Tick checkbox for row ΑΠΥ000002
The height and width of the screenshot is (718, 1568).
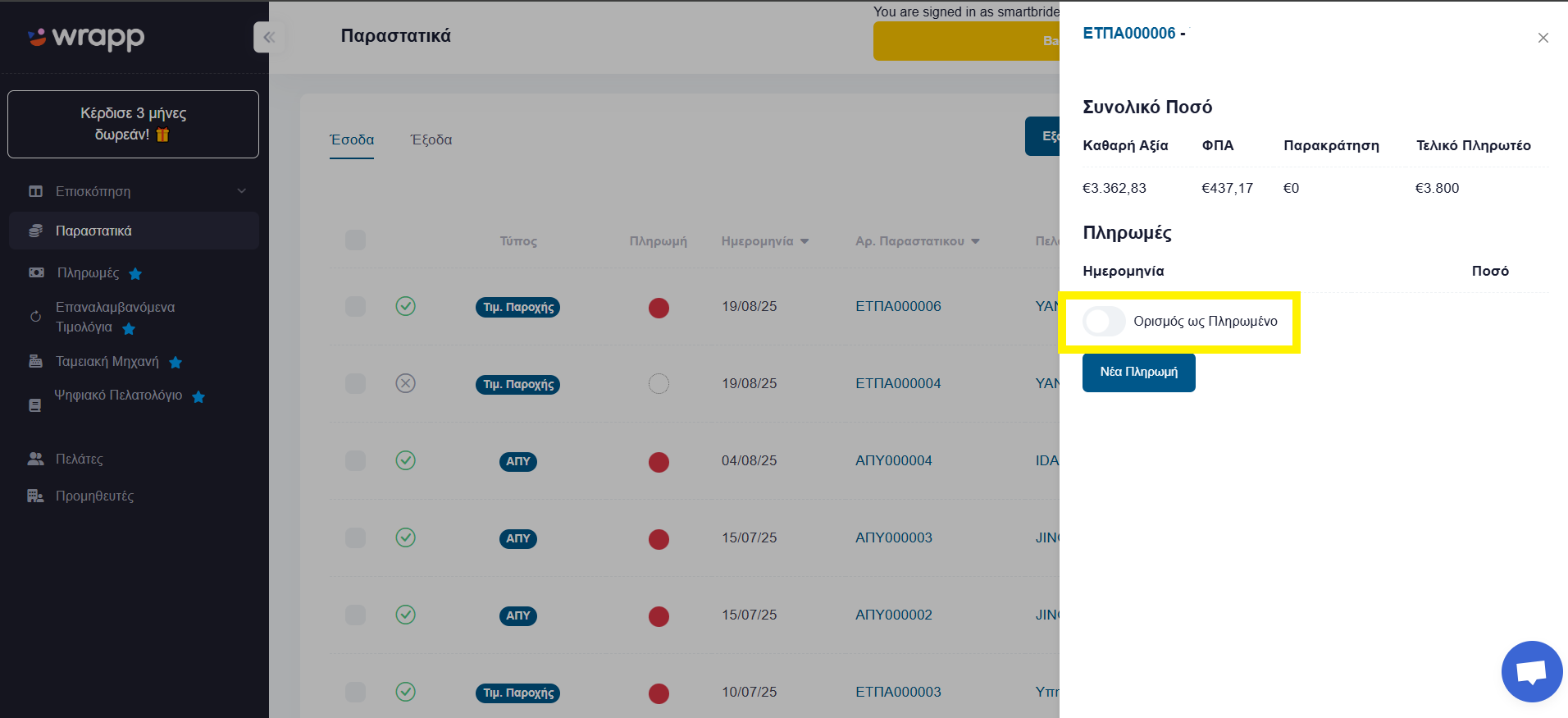click(x=355, y=615)
